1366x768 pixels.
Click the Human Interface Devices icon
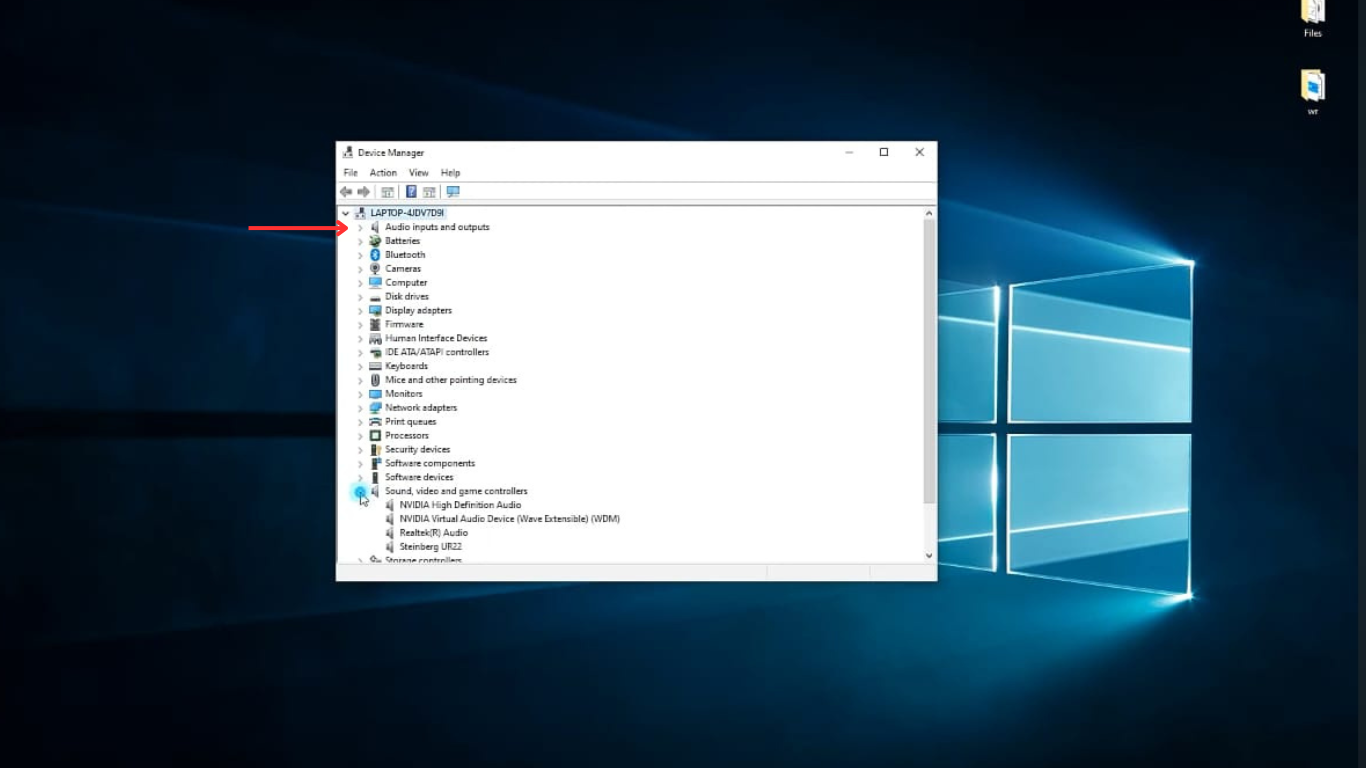point(375,338)
